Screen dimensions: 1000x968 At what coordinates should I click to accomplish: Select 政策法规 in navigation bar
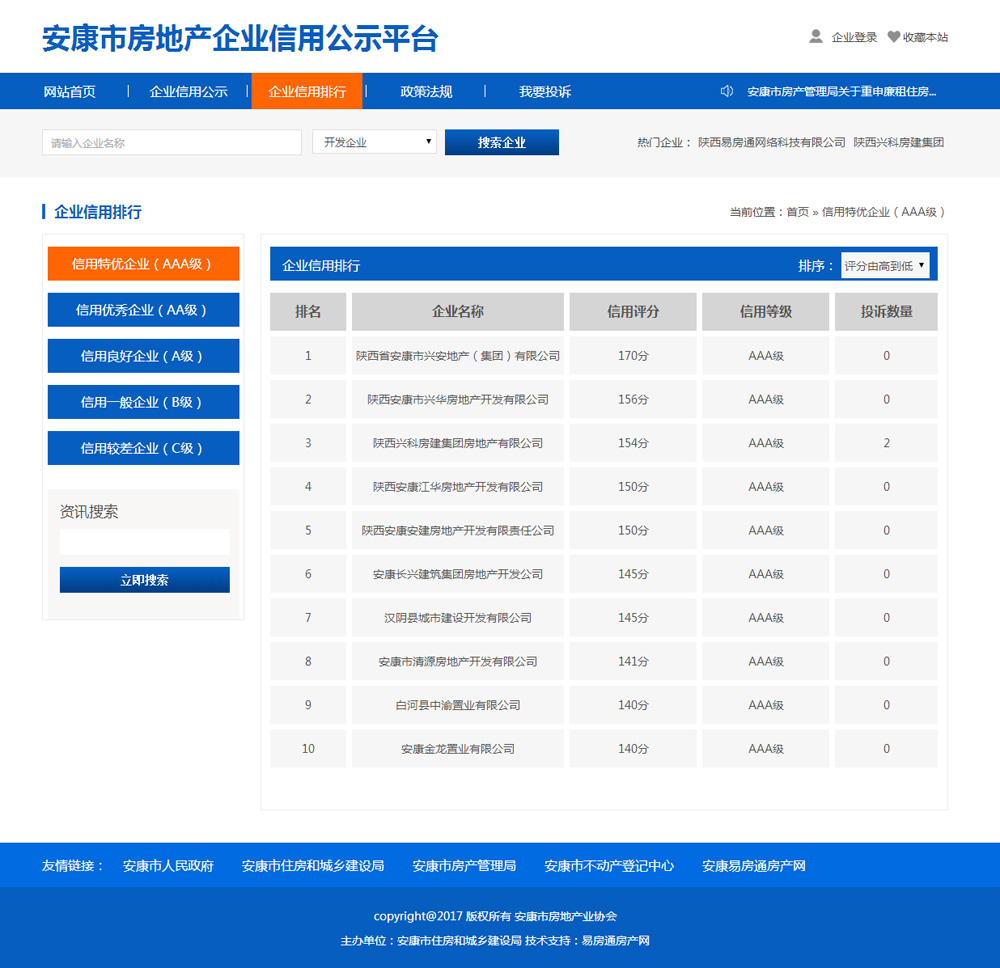tap(426, 91)
